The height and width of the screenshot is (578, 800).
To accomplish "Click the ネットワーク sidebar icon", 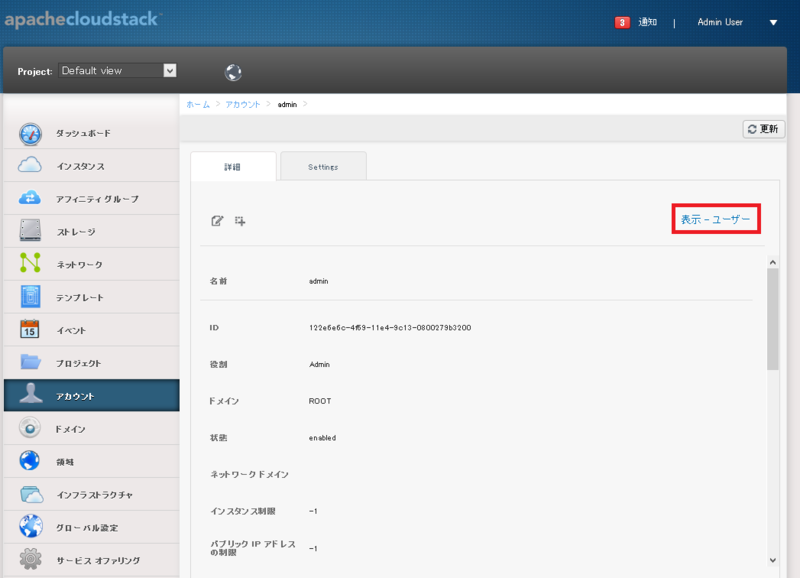I will tap(30, 264).
